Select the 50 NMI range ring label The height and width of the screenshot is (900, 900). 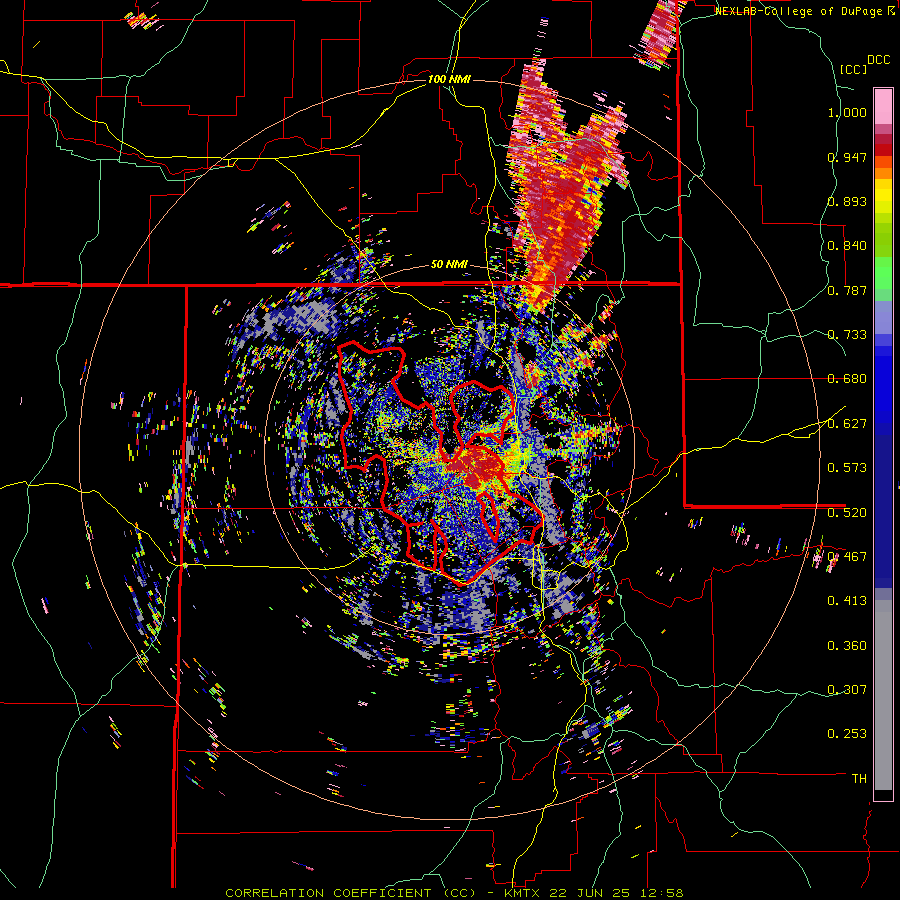coord(449,265)
